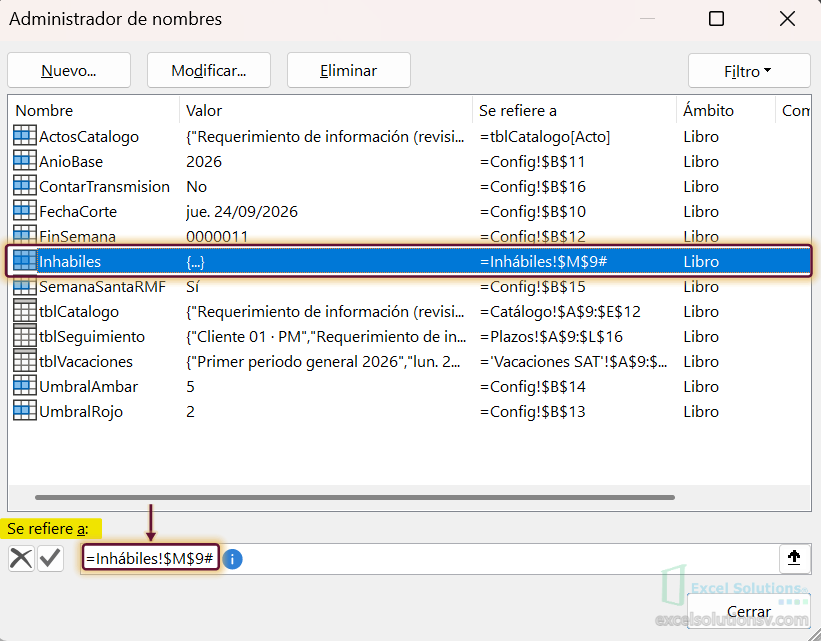Click the reference '=Catálogo!$A$9:$E$12'
This screenshot has width=821, height=641.
pyautogui.click(x=560, y=312)
